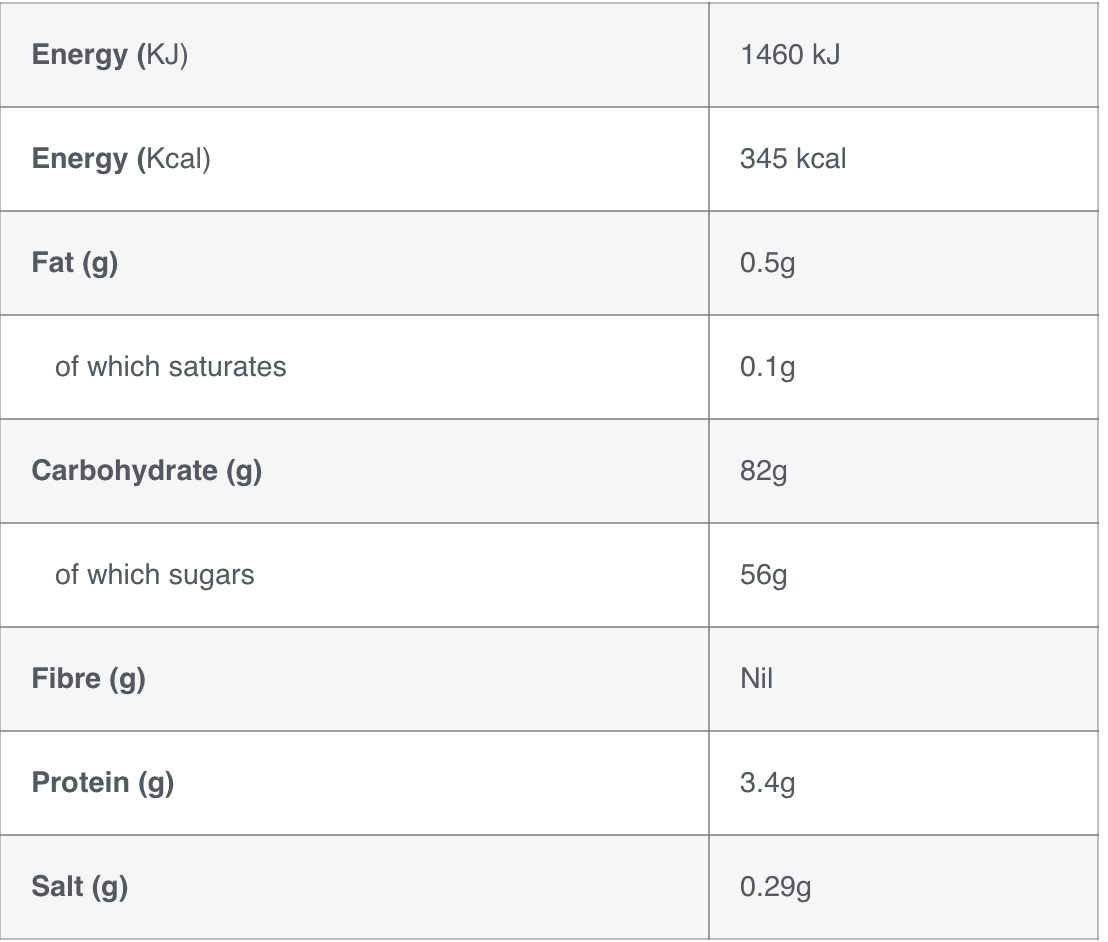Click the 3.4g protein value
The image size is (1108, 942).
[x=767, y=783]
